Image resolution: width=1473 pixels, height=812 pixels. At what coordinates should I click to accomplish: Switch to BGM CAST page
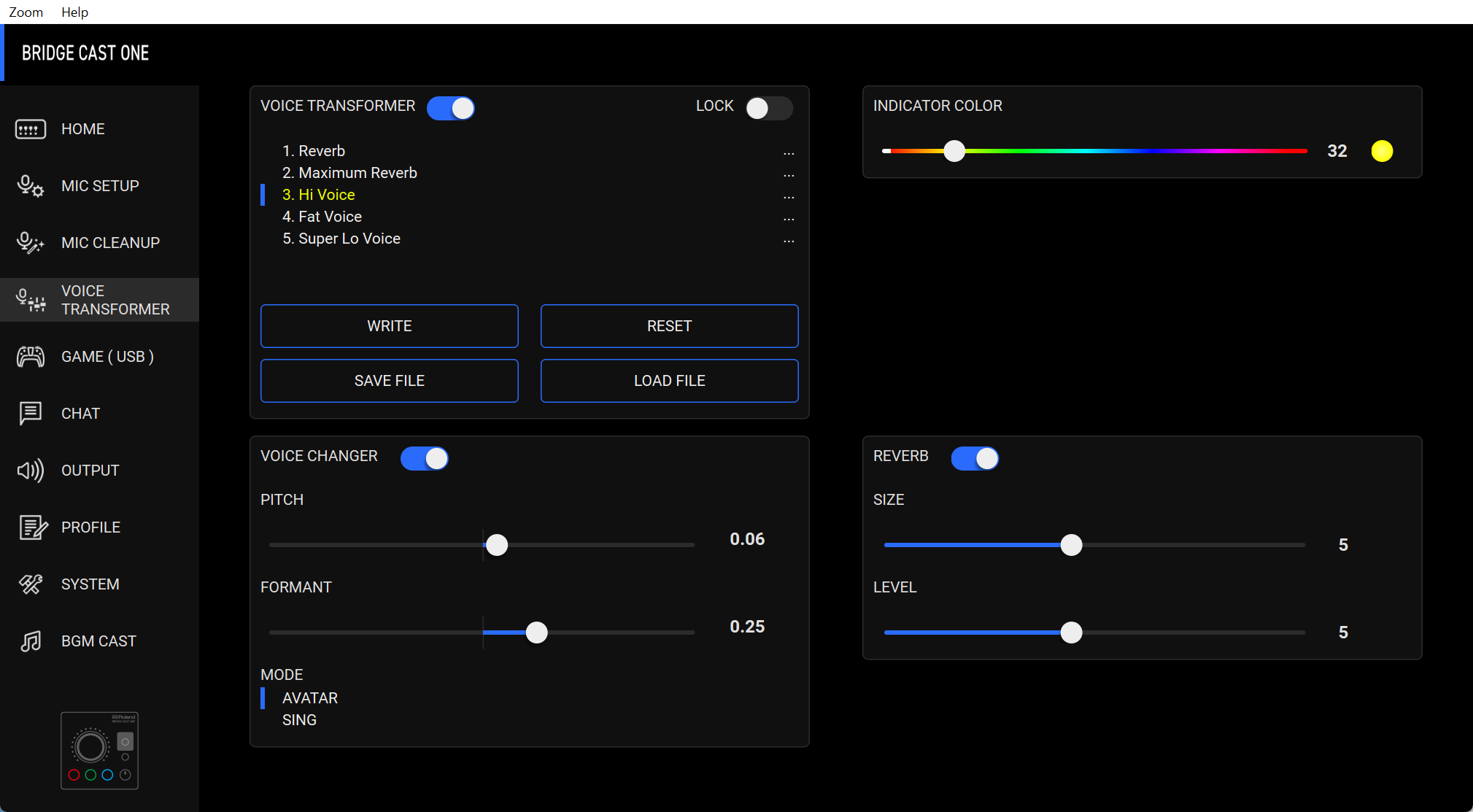coord(99,641)
